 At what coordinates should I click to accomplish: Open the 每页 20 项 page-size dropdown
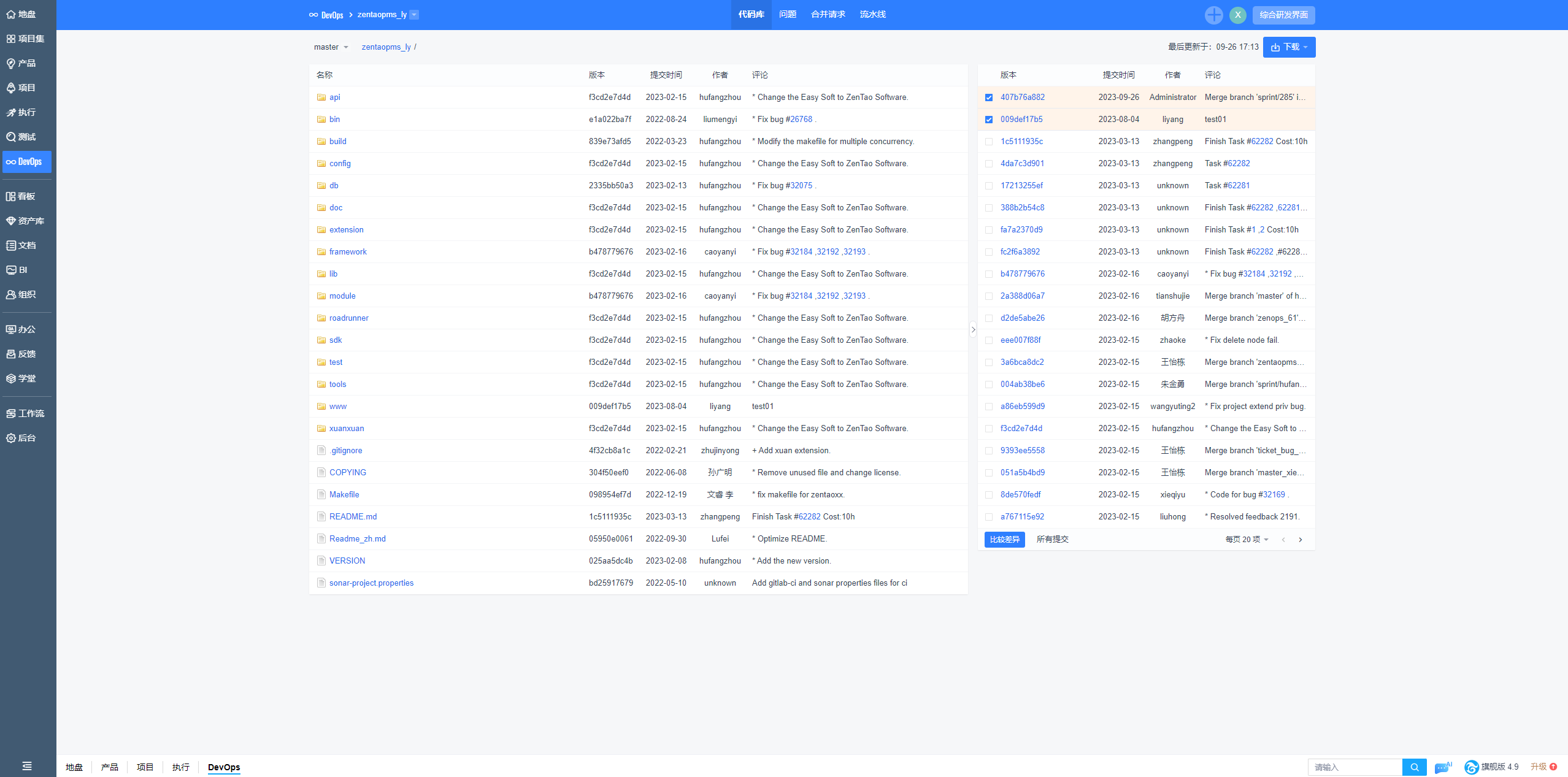pos(1247,540)
